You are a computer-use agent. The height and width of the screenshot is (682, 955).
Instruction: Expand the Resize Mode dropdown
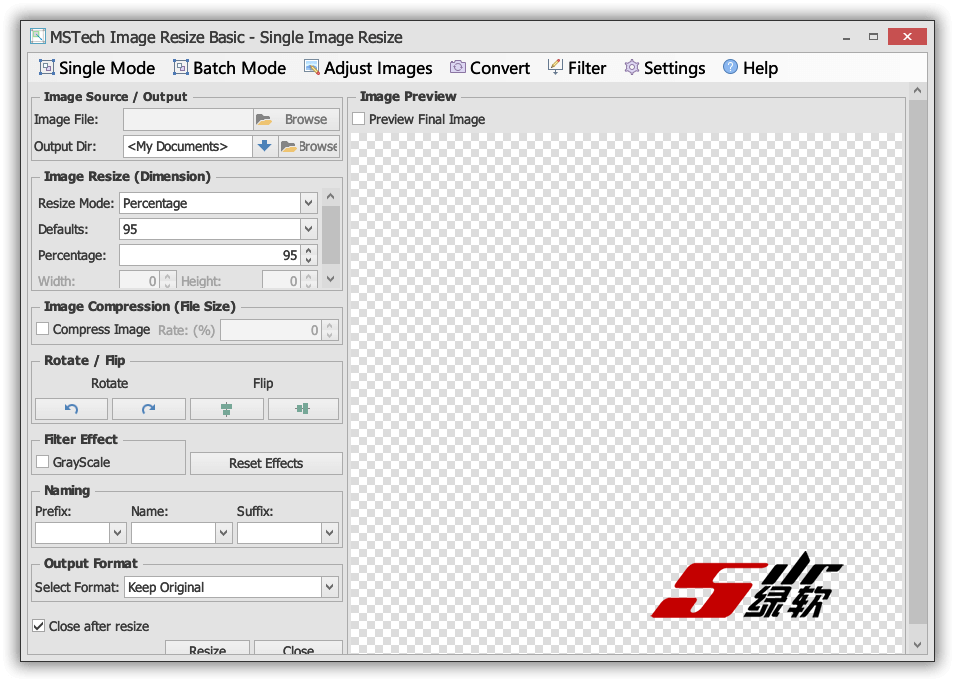pos(308,203)
